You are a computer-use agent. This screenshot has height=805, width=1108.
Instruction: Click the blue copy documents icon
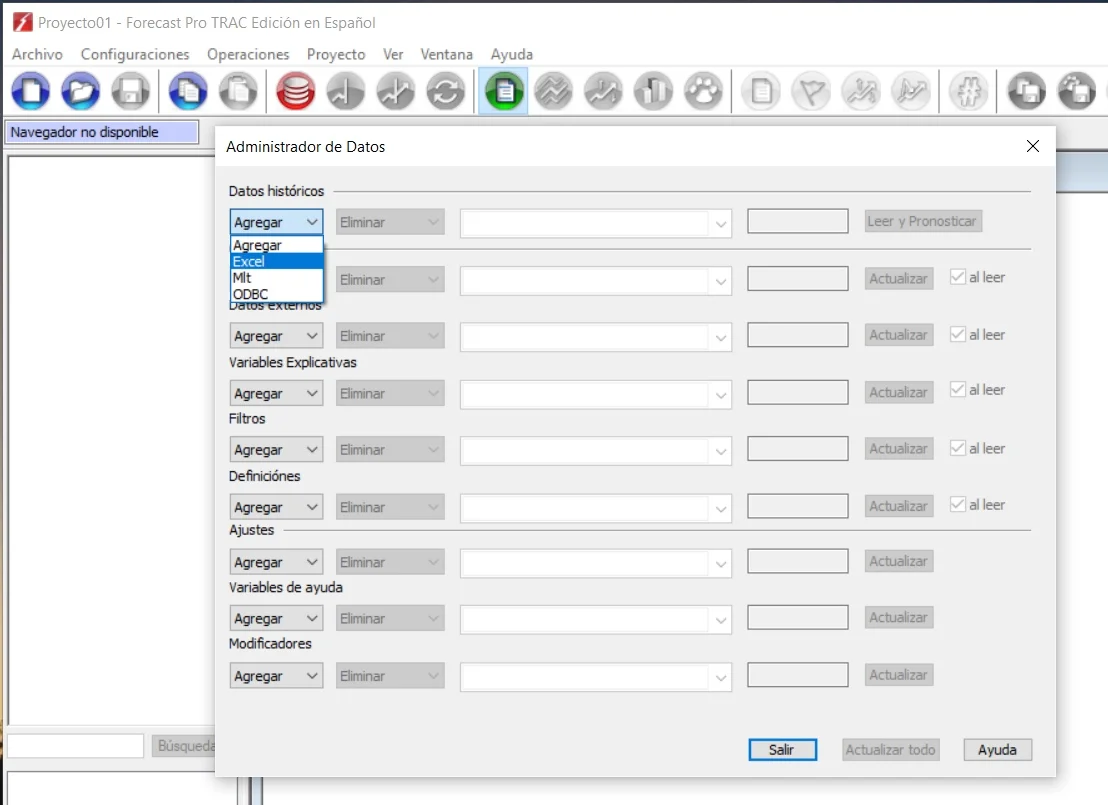click(188, 91)
